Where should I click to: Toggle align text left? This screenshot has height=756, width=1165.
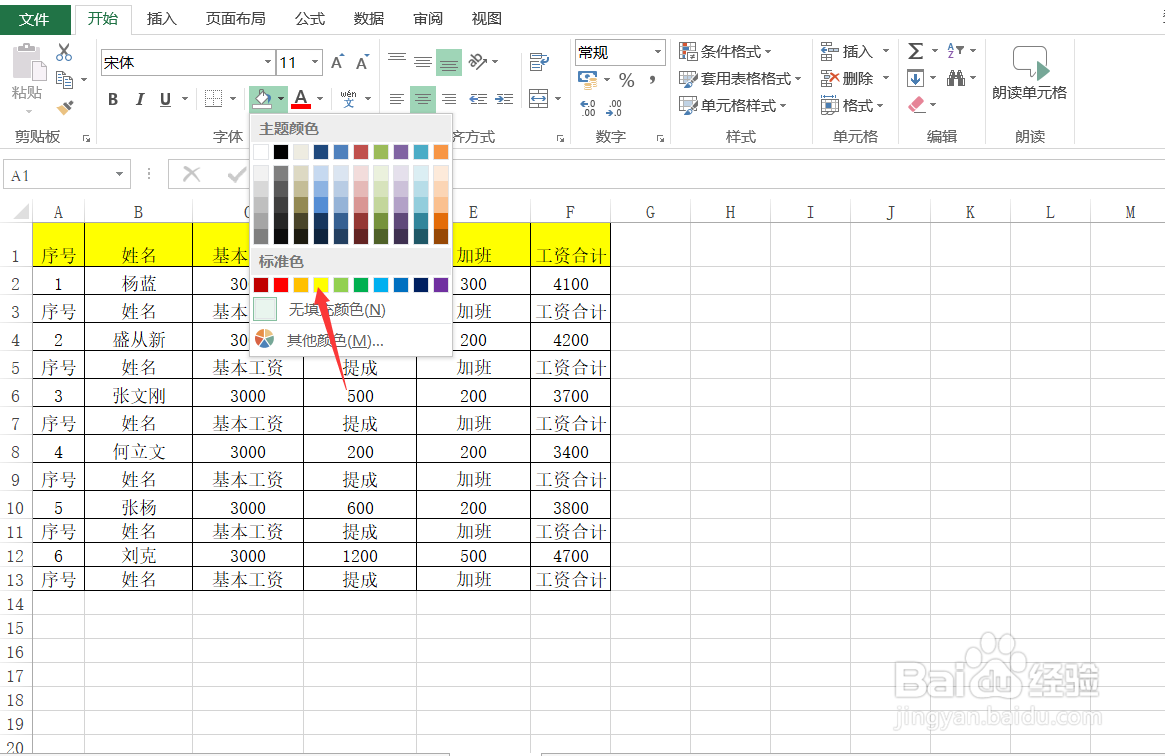397,99
